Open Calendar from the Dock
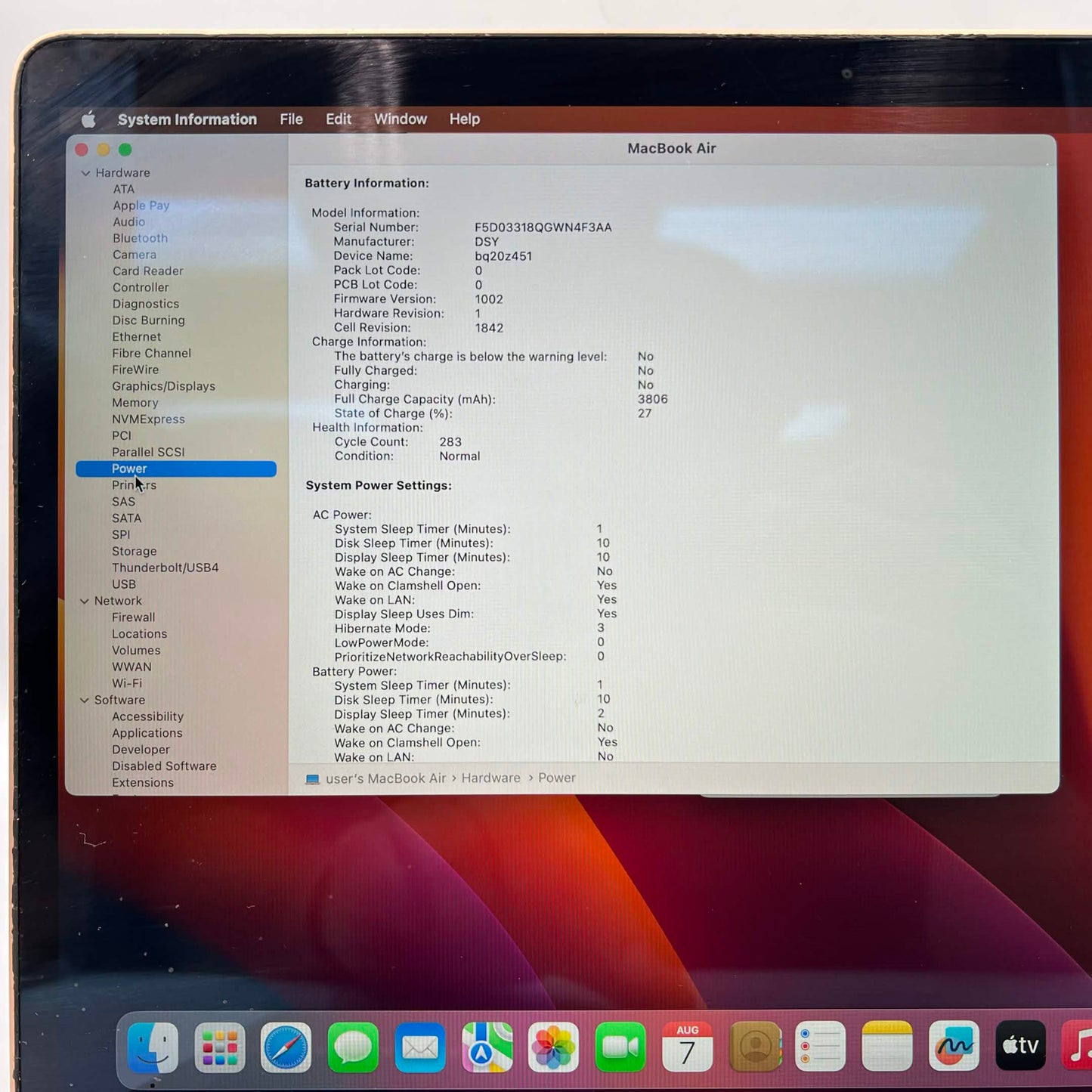Image resolution: width=1092 pixels, height=1092 pixels. [x=687, y=1047]
